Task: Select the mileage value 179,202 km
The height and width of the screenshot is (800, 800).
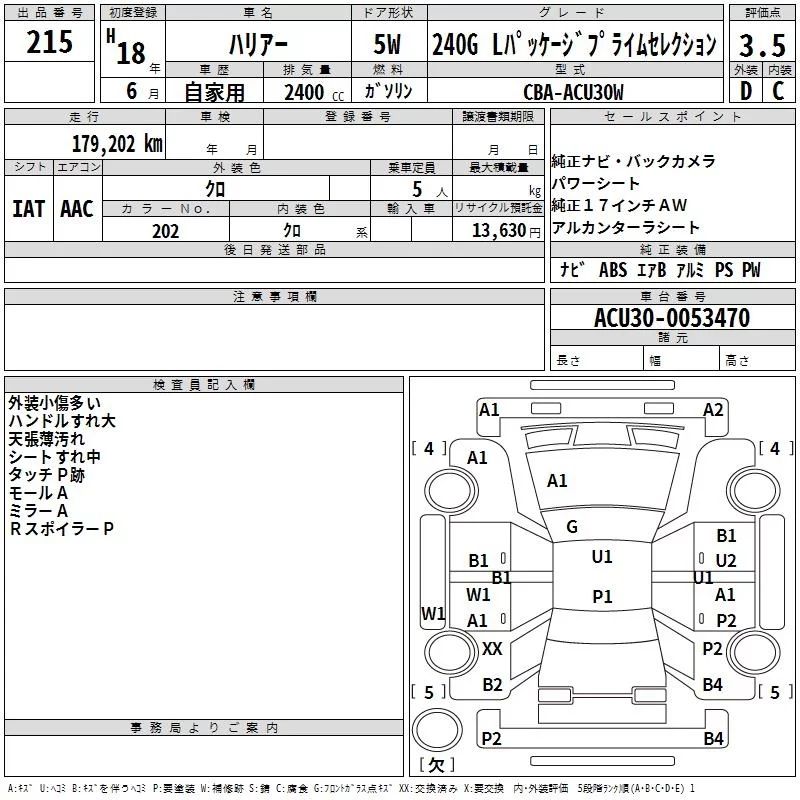Action: point(117,143)
